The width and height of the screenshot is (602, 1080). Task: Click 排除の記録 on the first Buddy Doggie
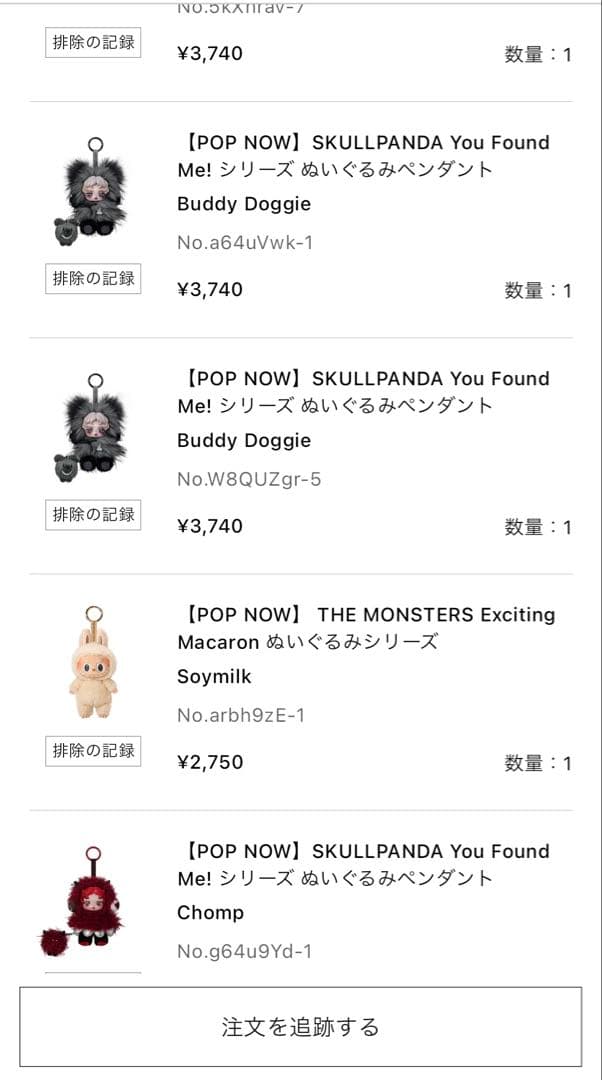tap(92, 279)
